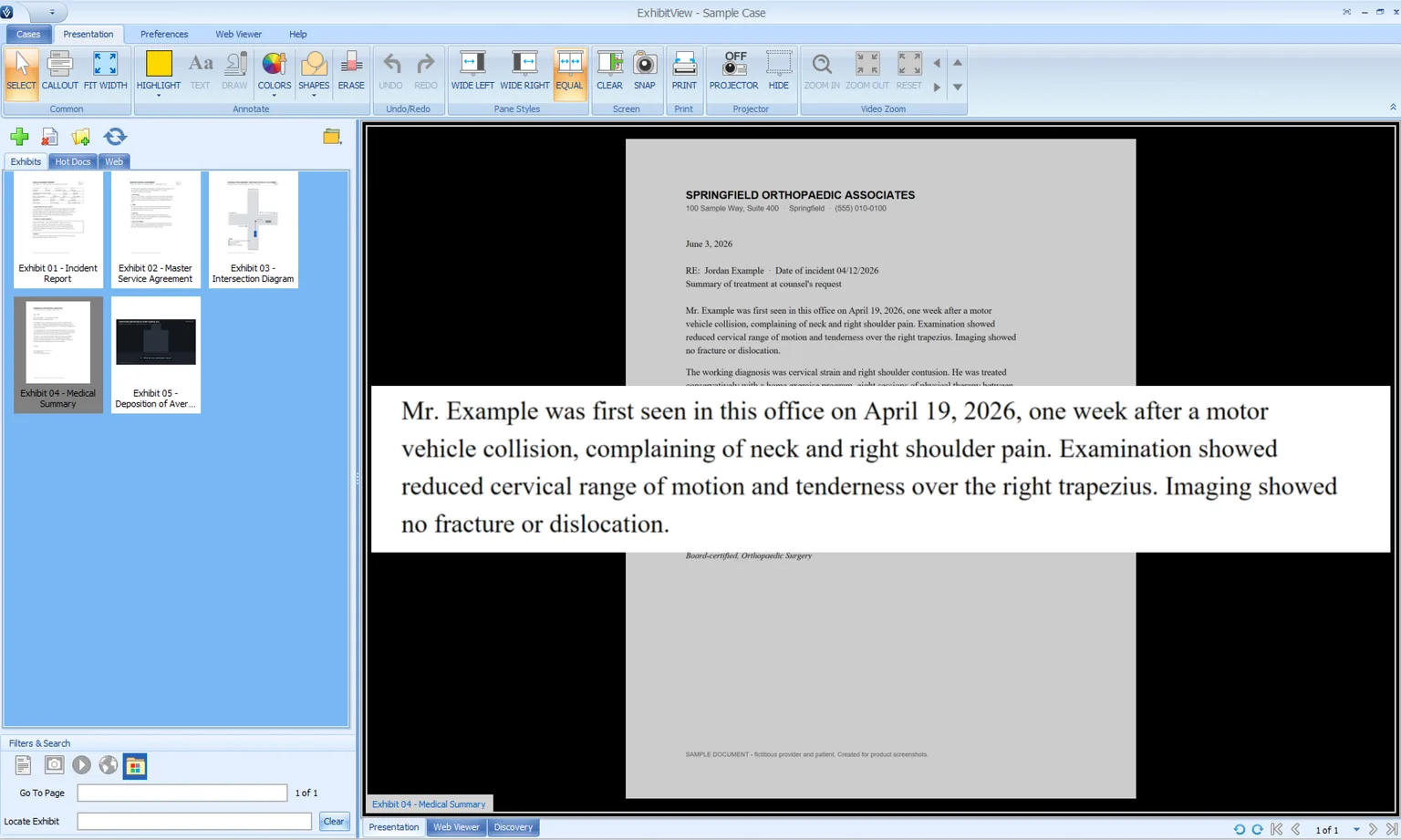1401x840 pixels.
Task: Toggle the web globe filter
Action: pyautogui.click(x=108, y=765)
